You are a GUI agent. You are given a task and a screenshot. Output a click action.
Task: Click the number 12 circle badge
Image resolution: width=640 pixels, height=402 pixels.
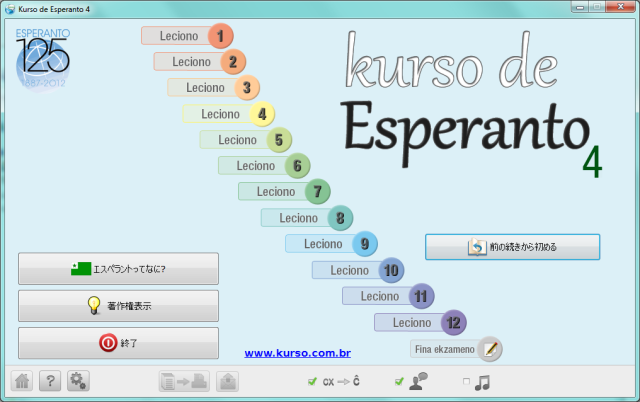pyautogui.click(x=454, y=322)
